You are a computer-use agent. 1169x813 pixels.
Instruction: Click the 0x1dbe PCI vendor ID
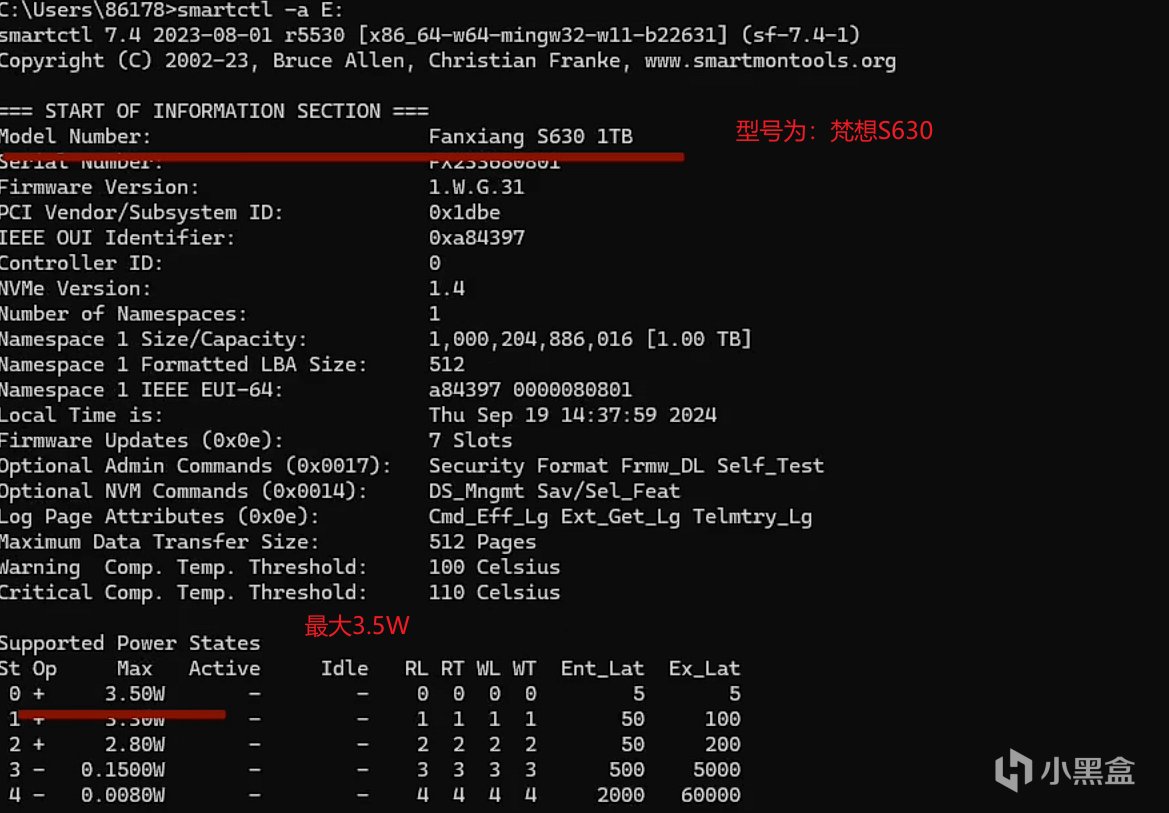click(464, 212)
